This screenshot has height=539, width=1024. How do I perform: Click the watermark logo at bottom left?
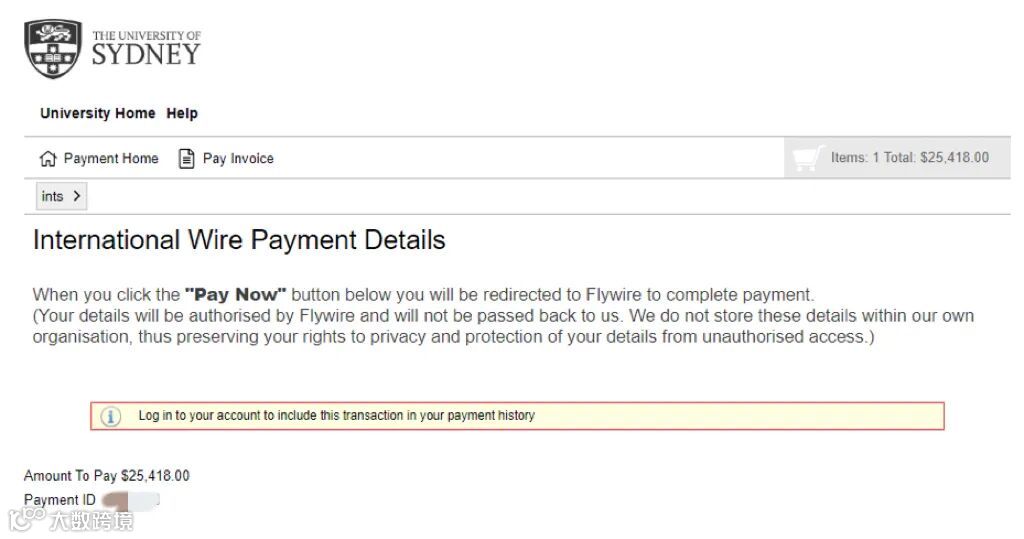point(27,518)
